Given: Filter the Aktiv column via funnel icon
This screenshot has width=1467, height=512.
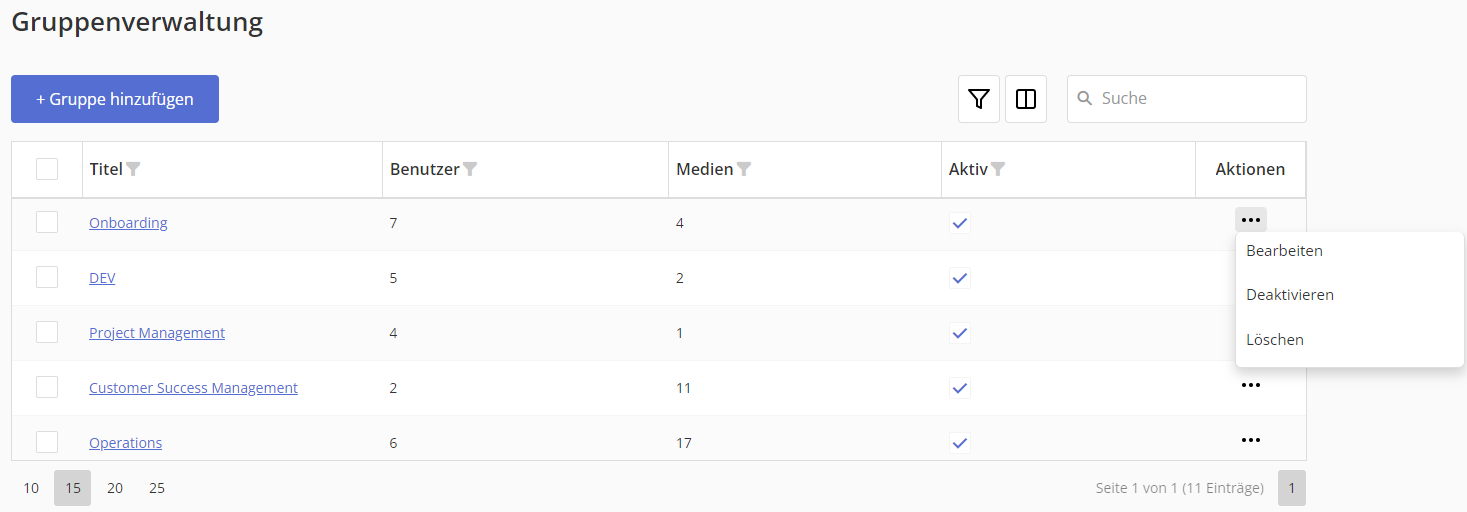Looking at the screenshot, I should coord(997,170).
